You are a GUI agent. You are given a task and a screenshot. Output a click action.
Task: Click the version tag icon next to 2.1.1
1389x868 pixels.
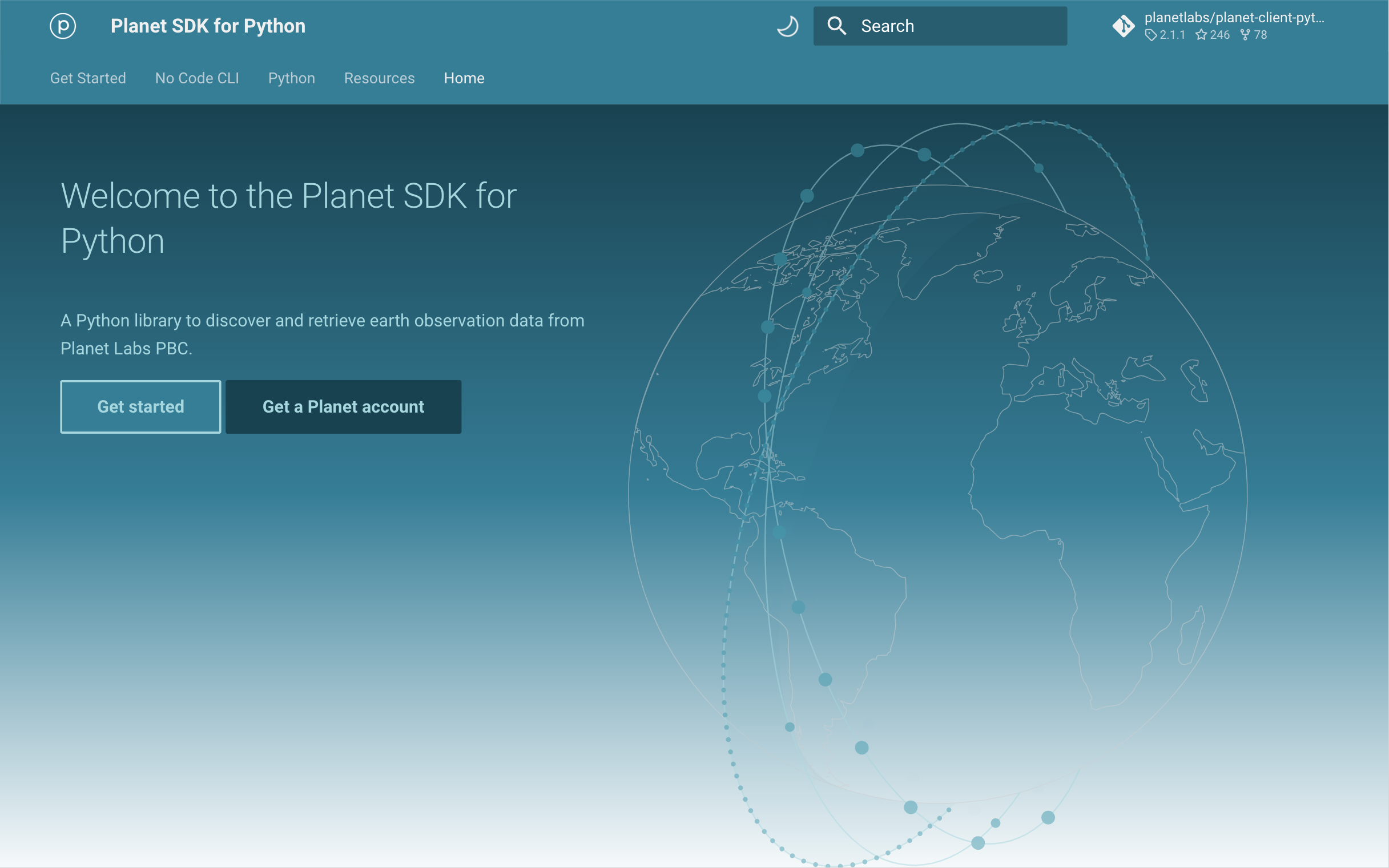coord(1150,35)
